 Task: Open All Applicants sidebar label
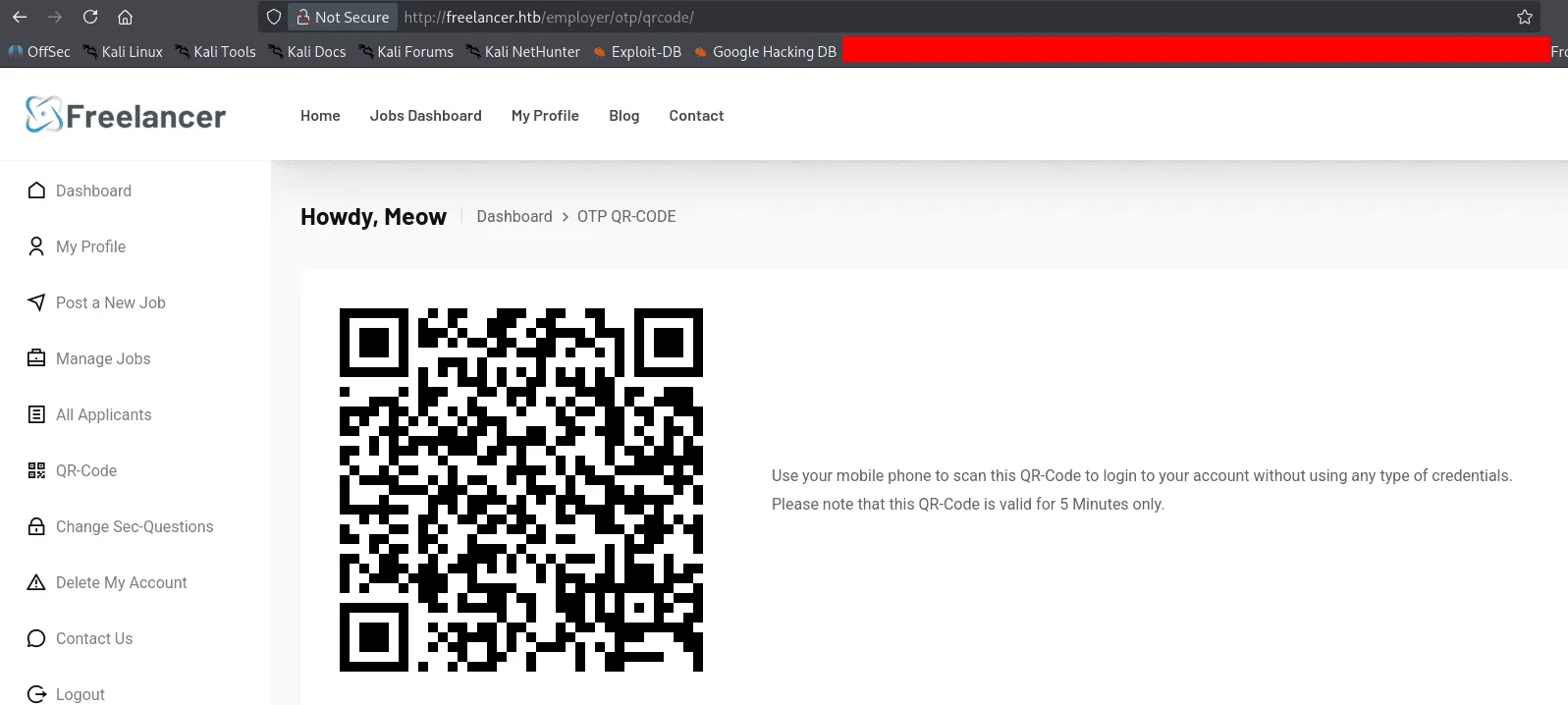(104, 414)
